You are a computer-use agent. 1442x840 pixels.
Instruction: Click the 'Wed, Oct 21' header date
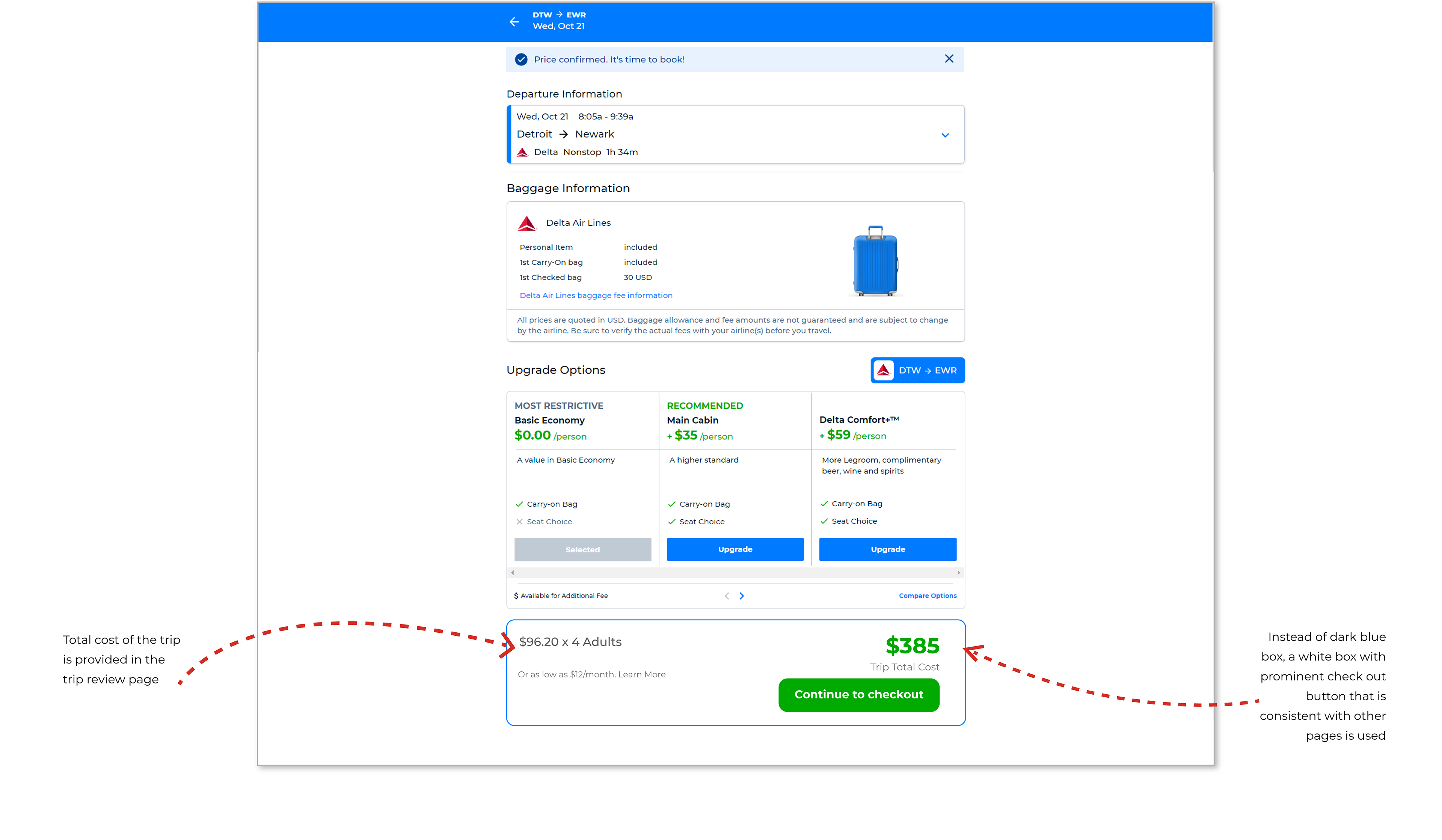558,26
